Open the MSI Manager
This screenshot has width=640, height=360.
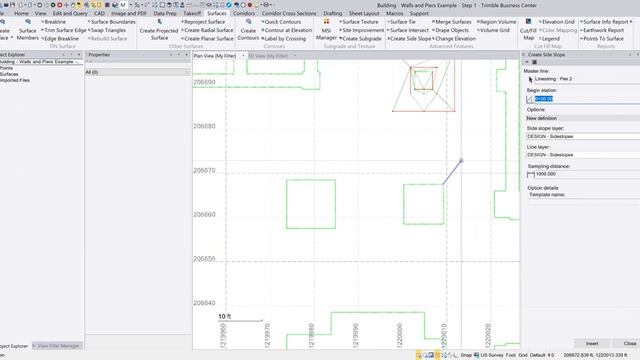pyautogui.click(x=326, y=30)
